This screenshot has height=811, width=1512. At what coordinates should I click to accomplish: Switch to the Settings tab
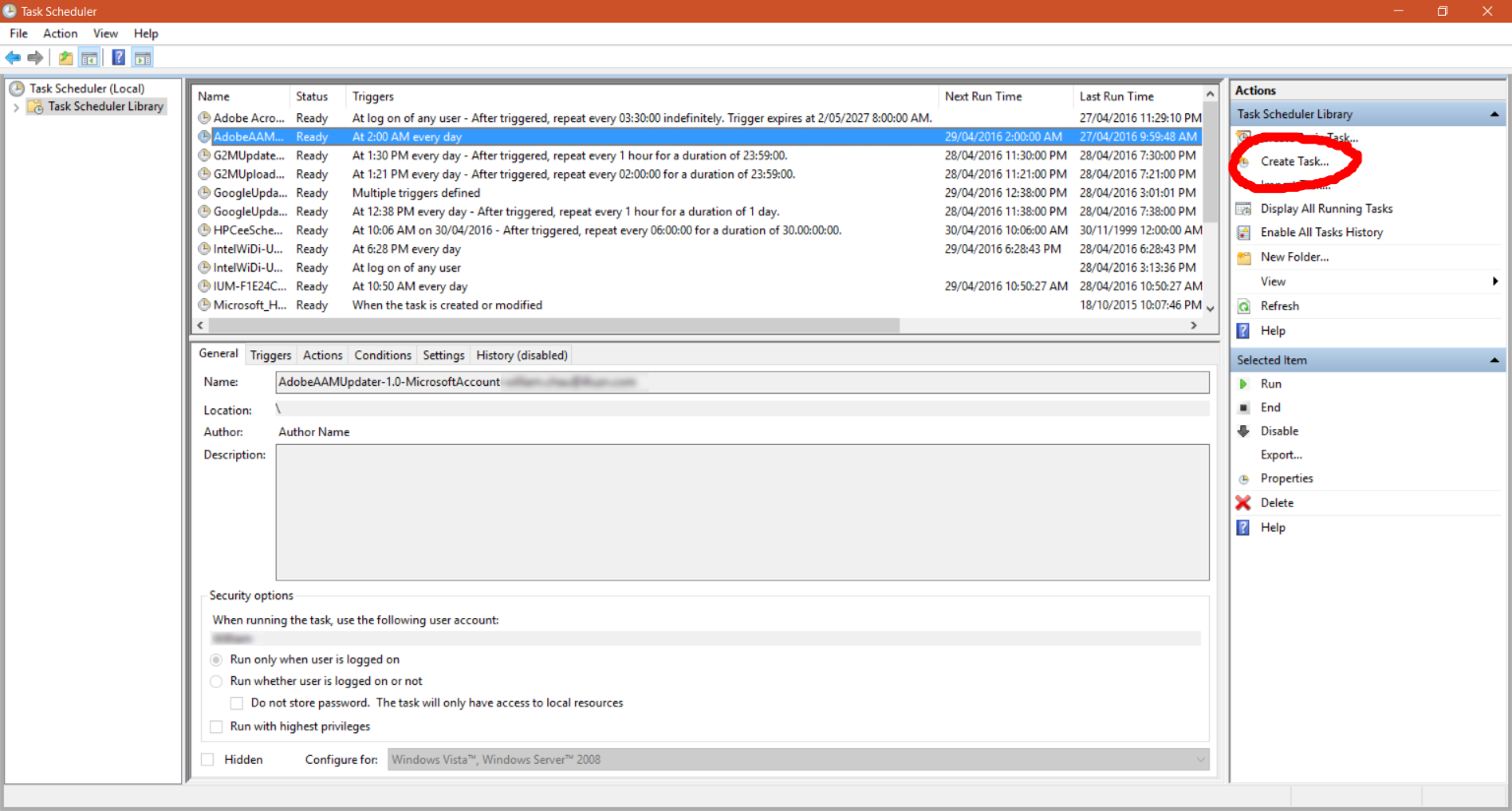[444, 355]
